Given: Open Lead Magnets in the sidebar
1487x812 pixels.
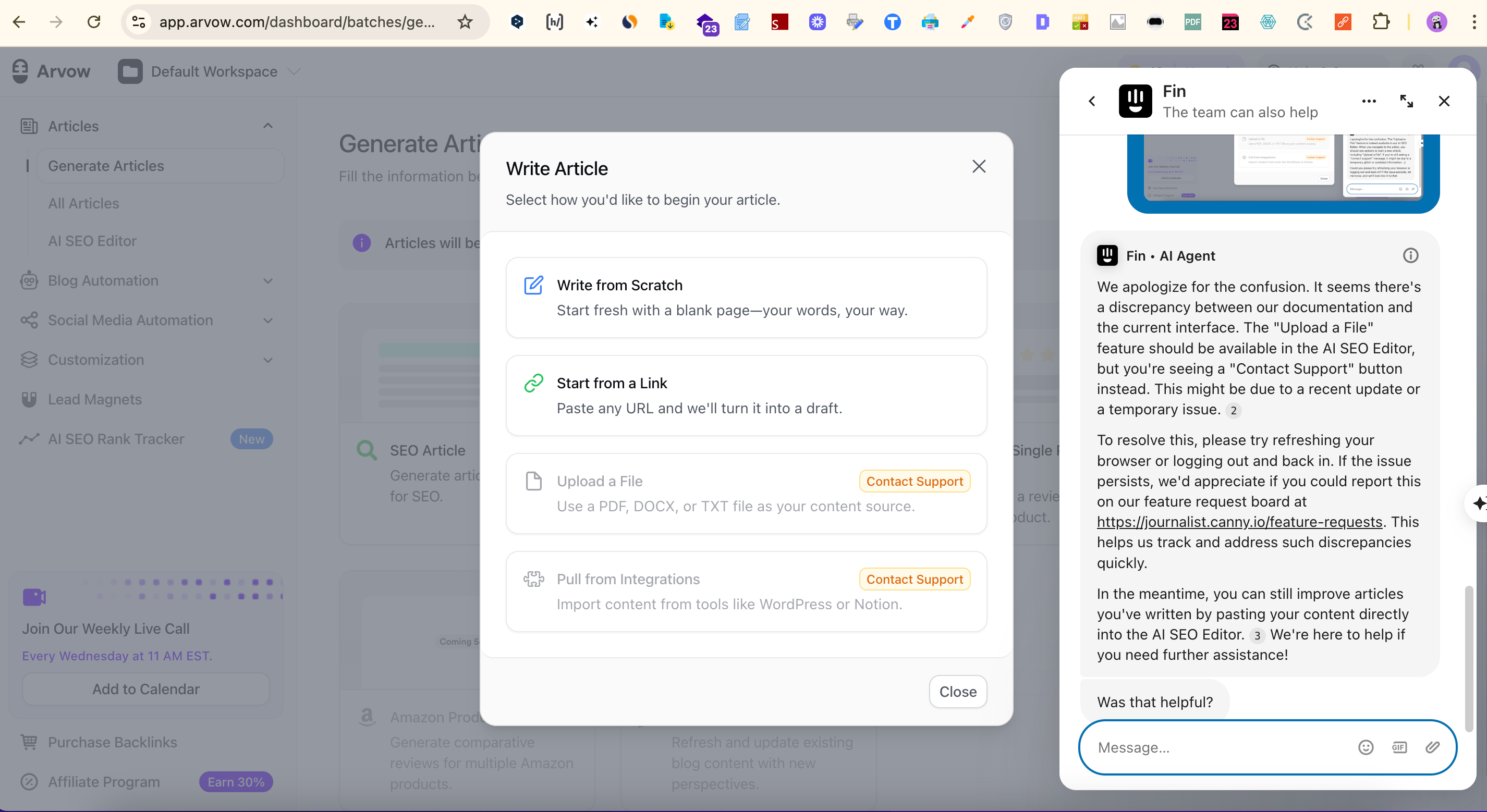Looking at the screenshot, I should click(x=95, y=399).
